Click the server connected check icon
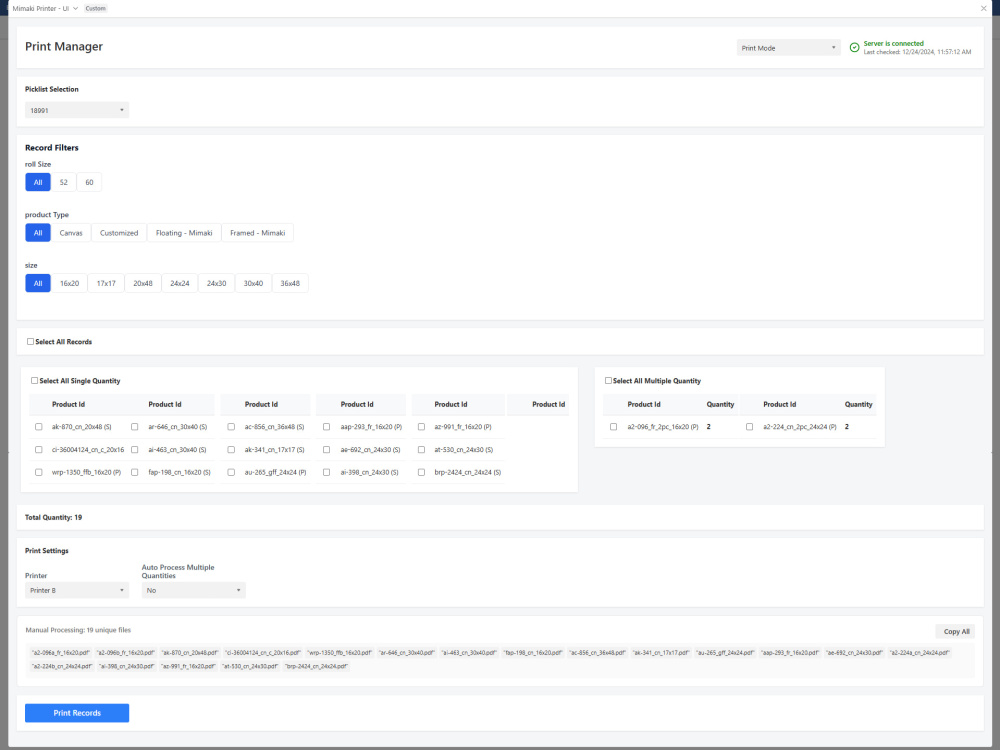 point(854,47)
